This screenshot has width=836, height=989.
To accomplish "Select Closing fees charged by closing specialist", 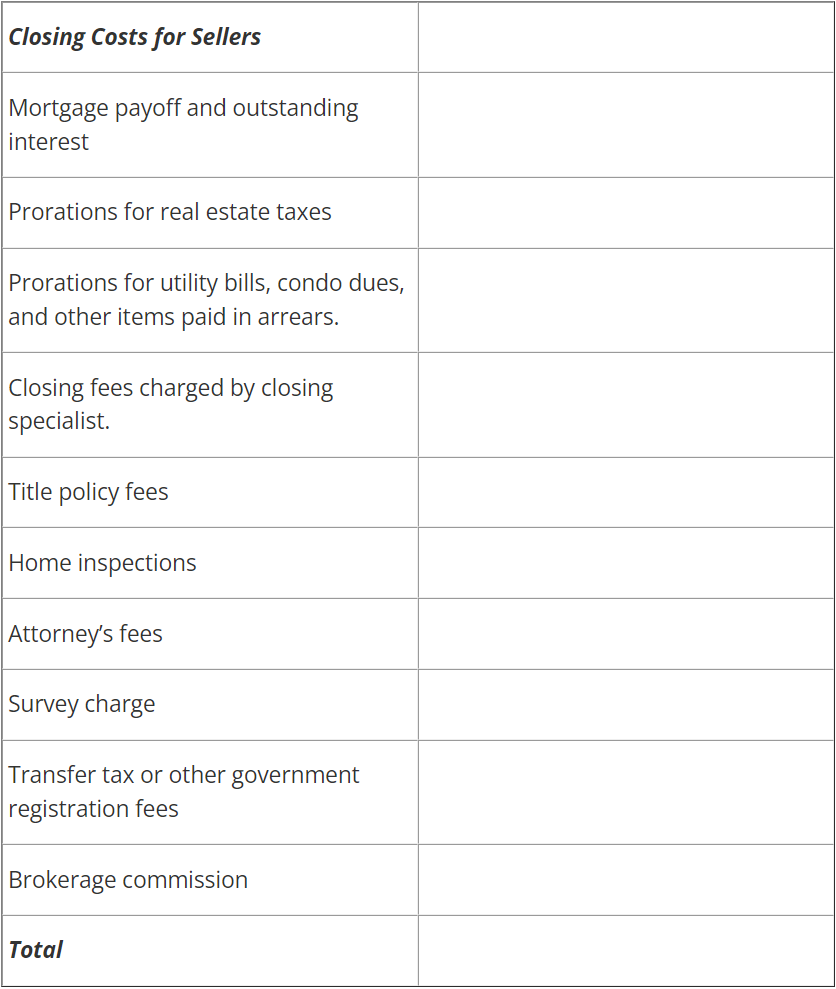I will (171, 405).
